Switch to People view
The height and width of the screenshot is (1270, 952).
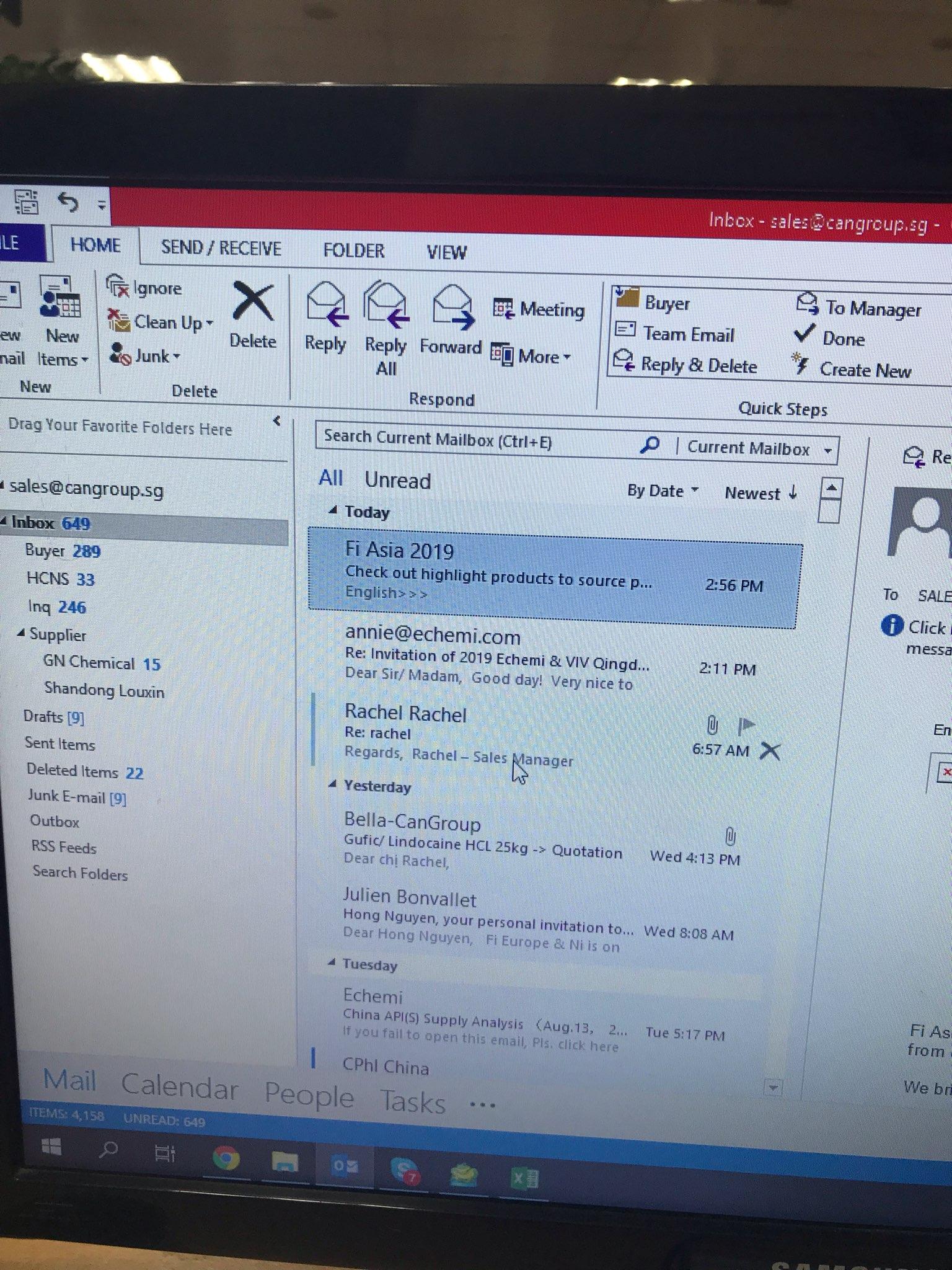[309, 1095]
